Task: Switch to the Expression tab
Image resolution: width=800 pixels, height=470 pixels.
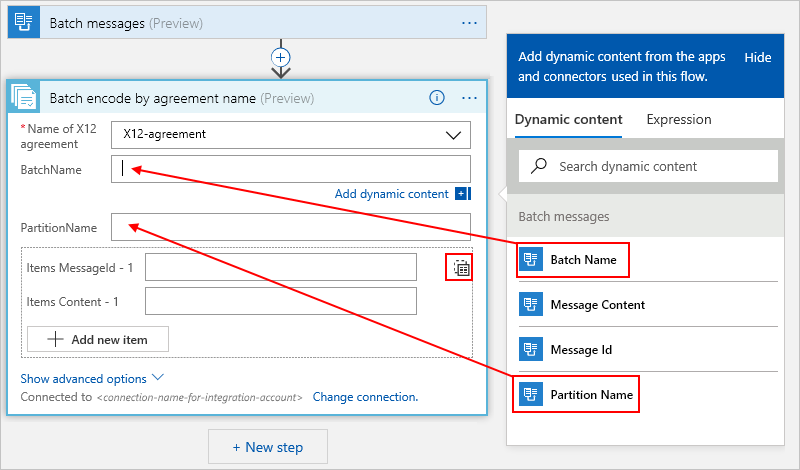Action: [x=679, y=120]
